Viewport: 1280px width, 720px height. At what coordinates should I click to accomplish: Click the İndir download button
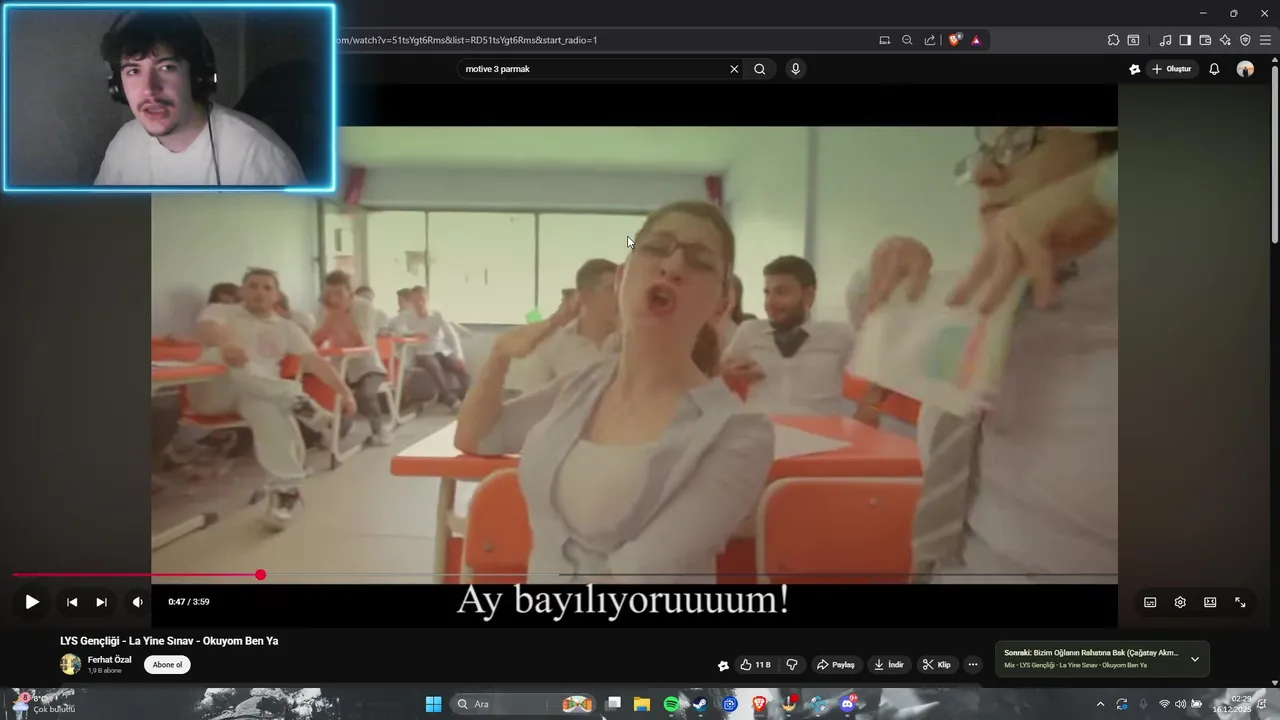[889, 665]
